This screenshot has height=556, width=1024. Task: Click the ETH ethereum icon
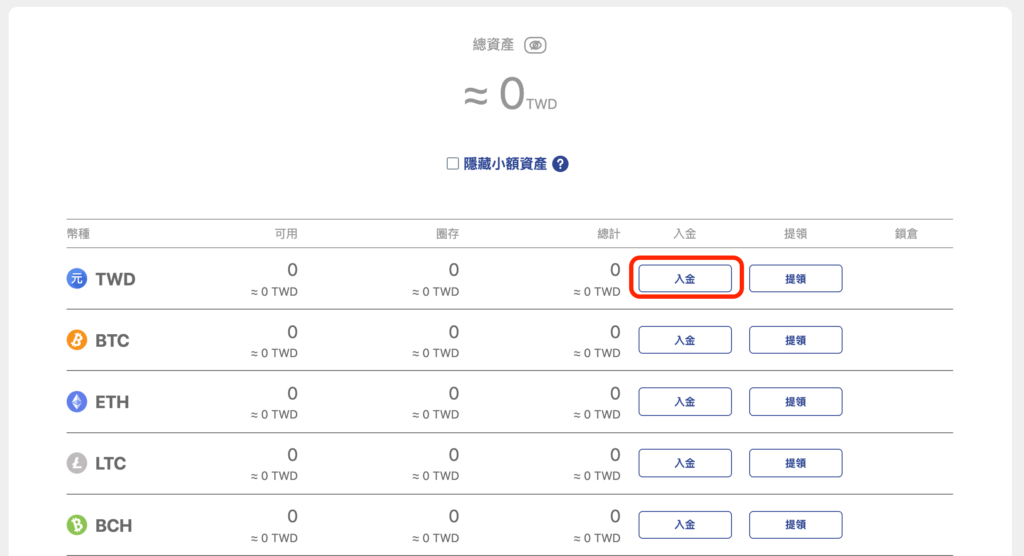coord(77,402)
